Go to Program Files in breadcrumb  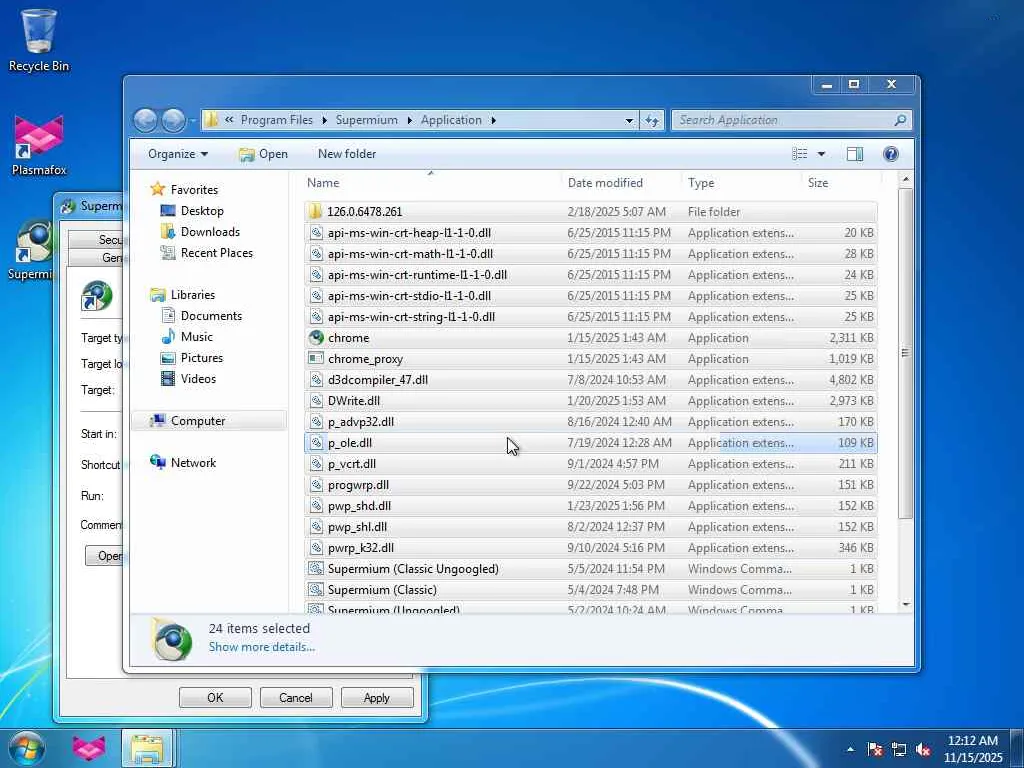[277, 120]
